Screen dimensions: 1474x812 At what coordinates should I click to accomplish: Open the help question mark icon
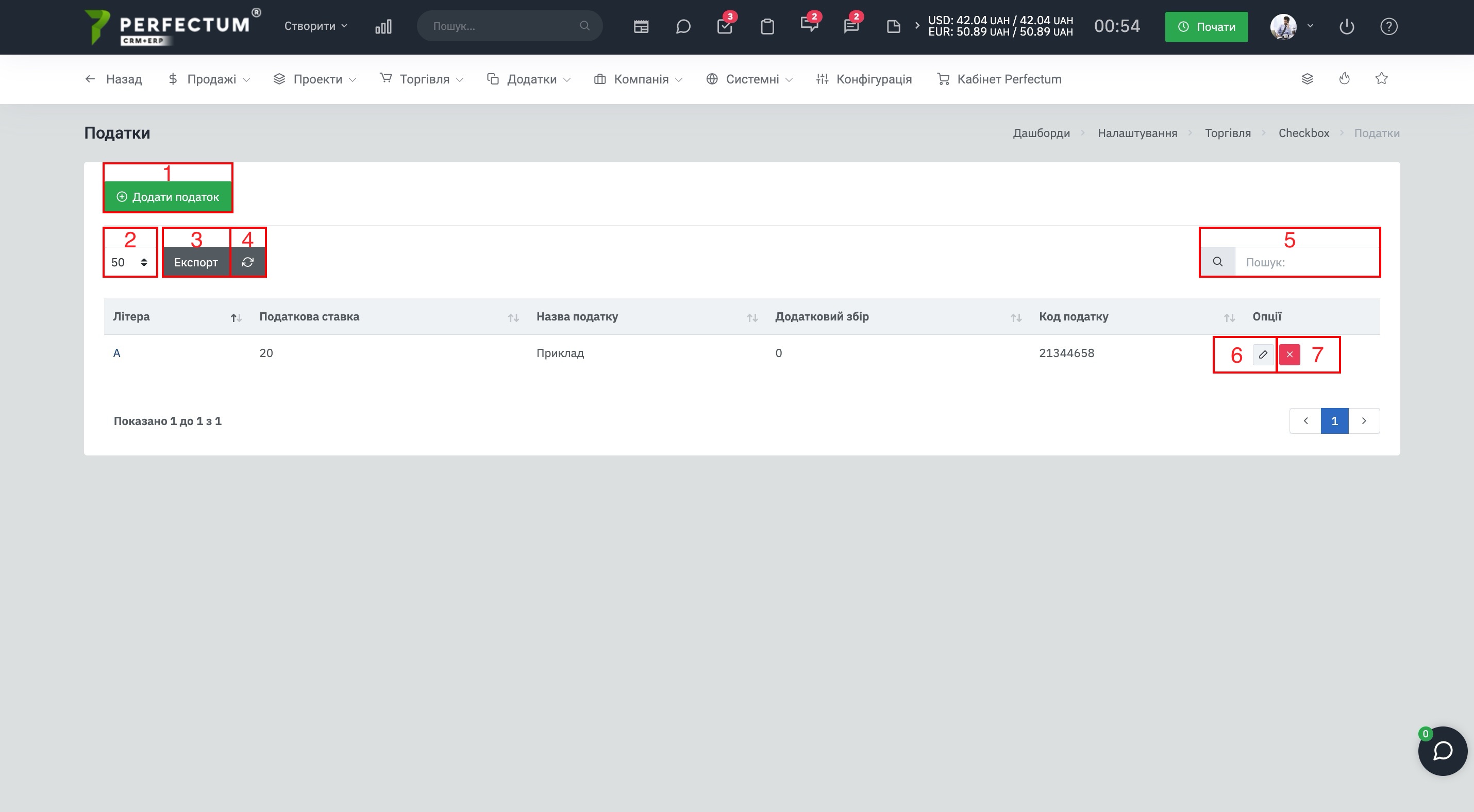click(1389, 26)
